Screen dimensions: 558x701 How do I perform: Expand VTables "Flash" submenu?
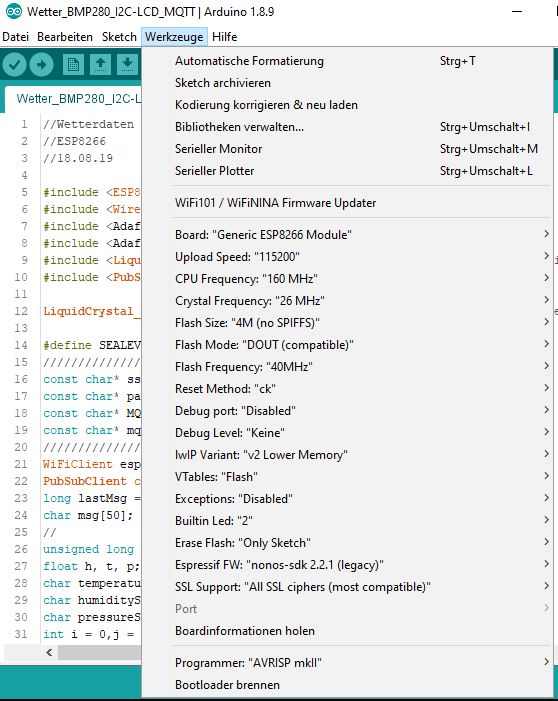[x=348, y=477]
